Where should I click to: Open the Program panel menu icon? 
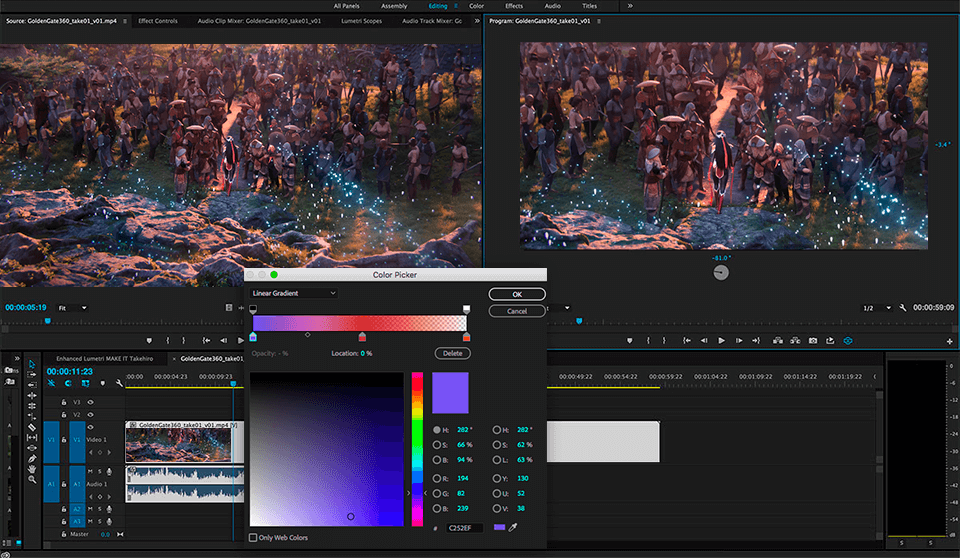point(599,21)
